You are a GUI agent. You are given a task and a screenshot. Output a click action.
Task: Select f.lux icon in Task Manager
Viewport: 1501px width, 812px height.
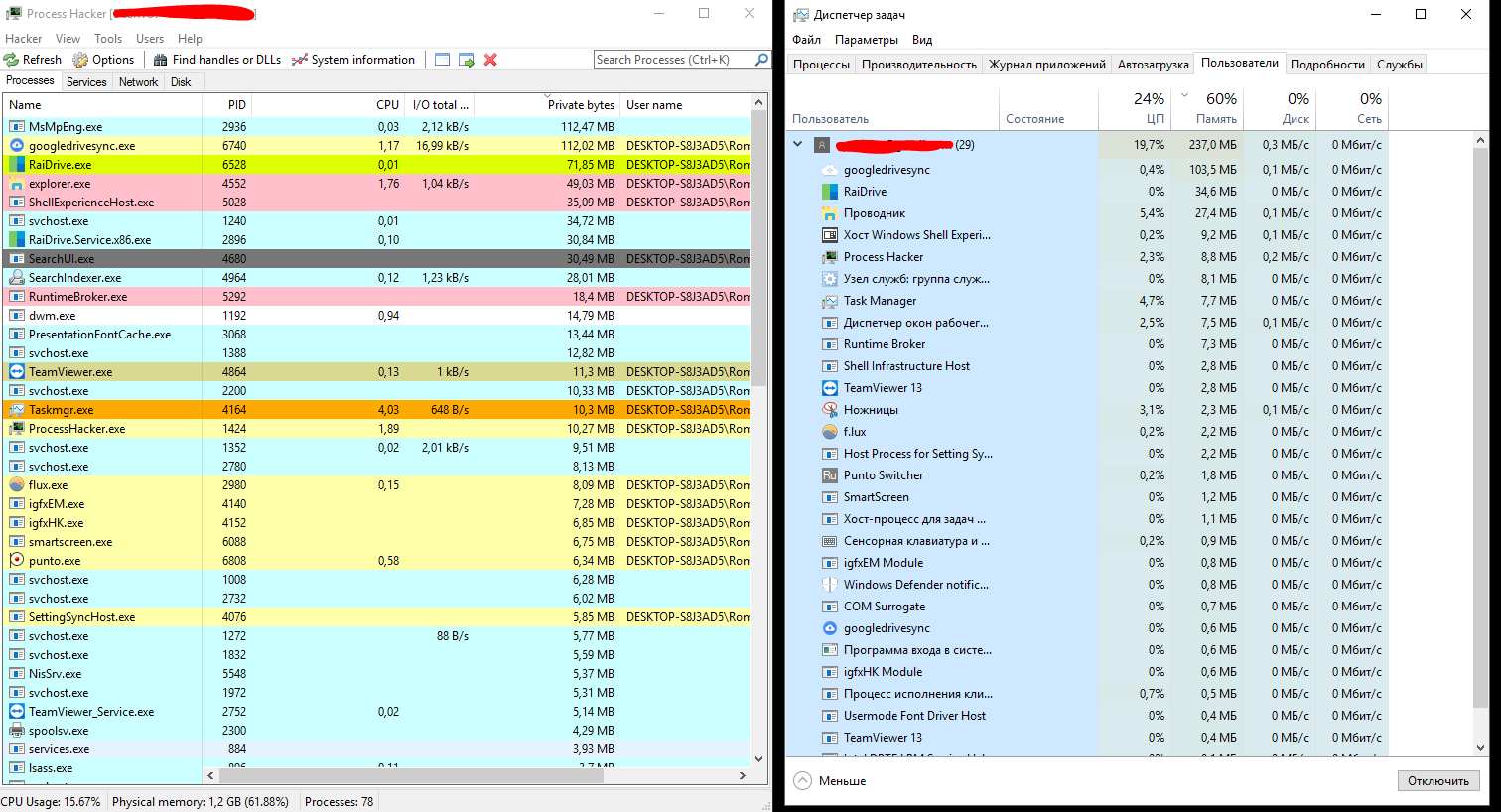point(830,432)
